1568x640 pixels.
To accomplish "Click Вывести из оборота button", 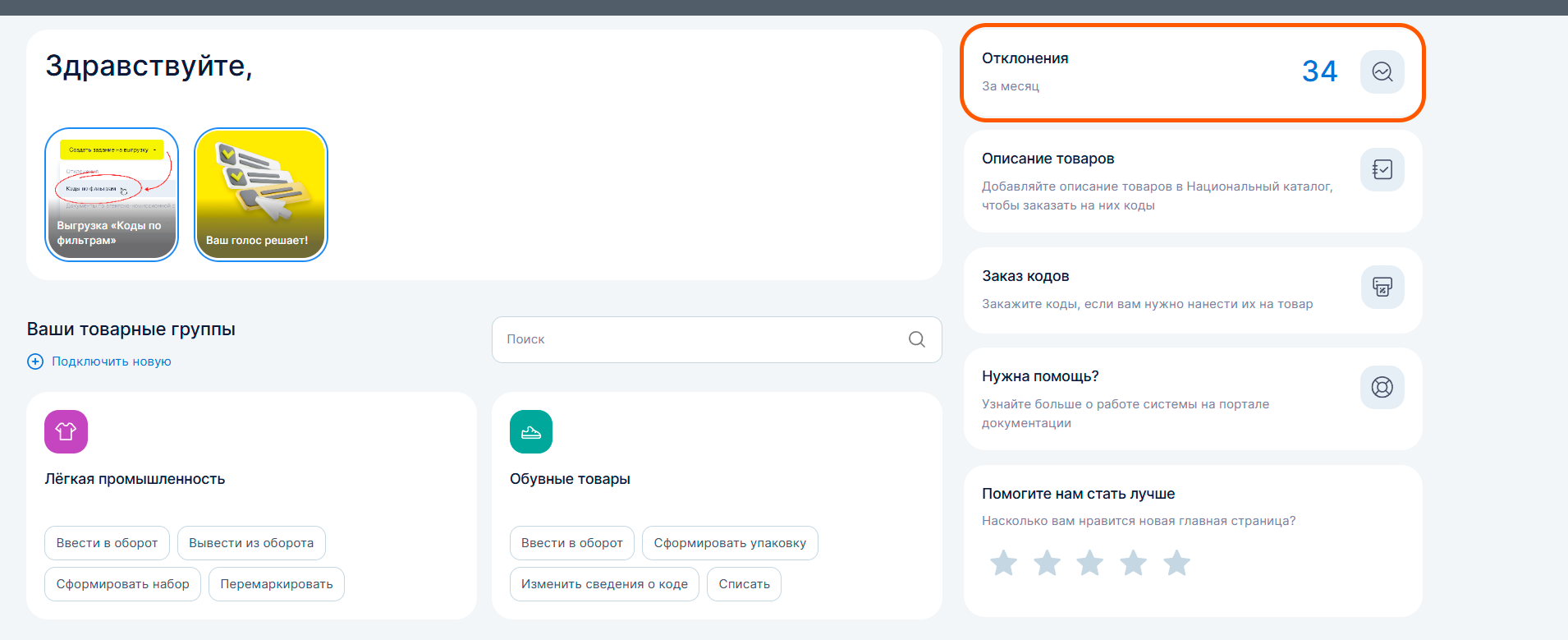I will pos(251,543).
